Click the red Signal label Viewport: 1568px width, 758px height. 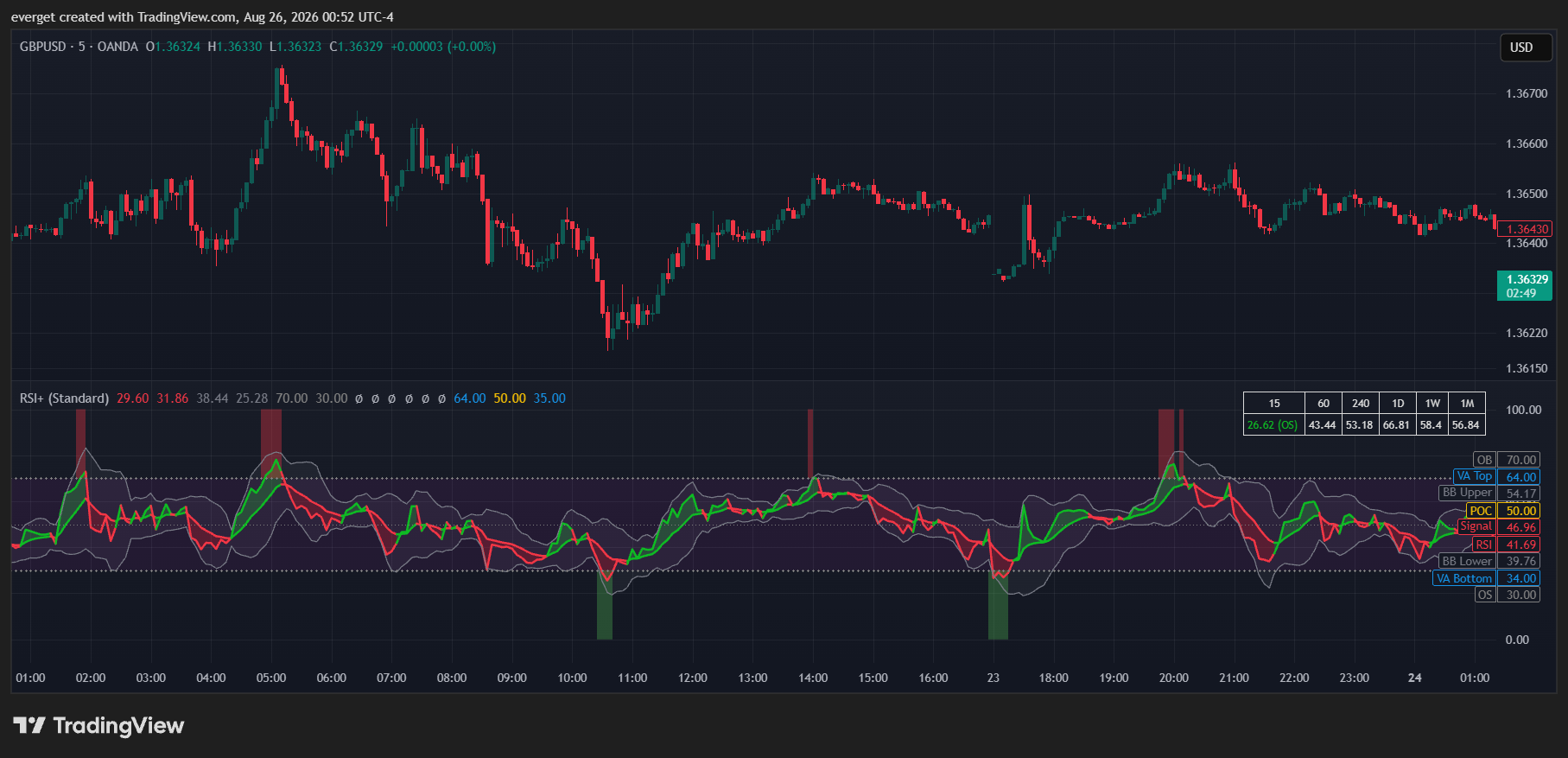[x=1476, y=526]
